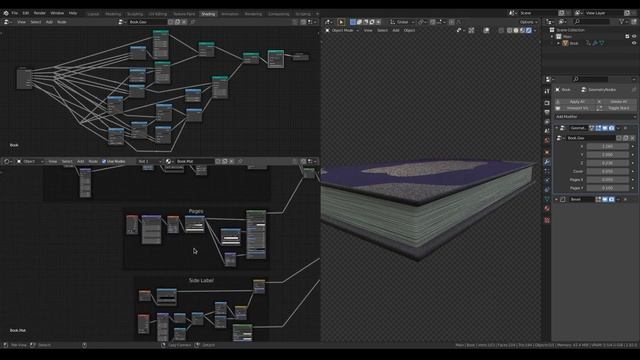Click the Delete All button

click(616, 102)
